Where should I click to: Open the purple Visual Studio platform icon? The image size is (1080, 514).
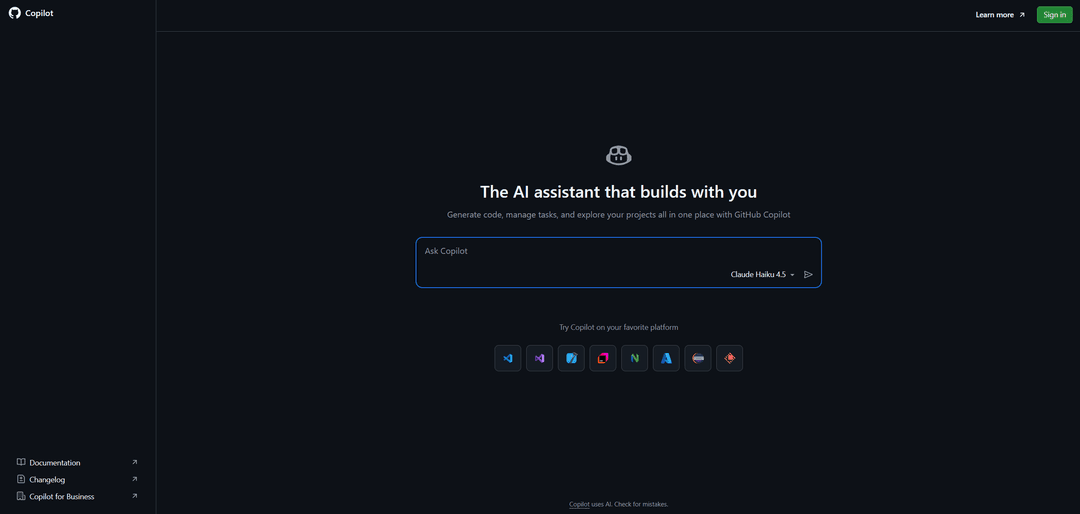coord(539,358)
